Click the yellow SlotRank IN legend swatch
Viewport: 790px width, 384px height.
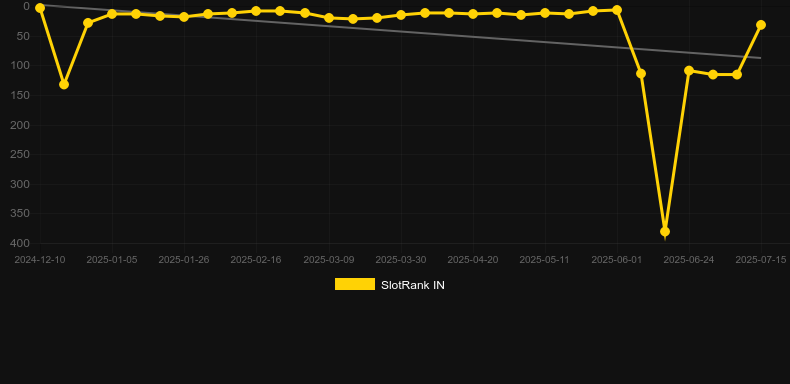355,284
